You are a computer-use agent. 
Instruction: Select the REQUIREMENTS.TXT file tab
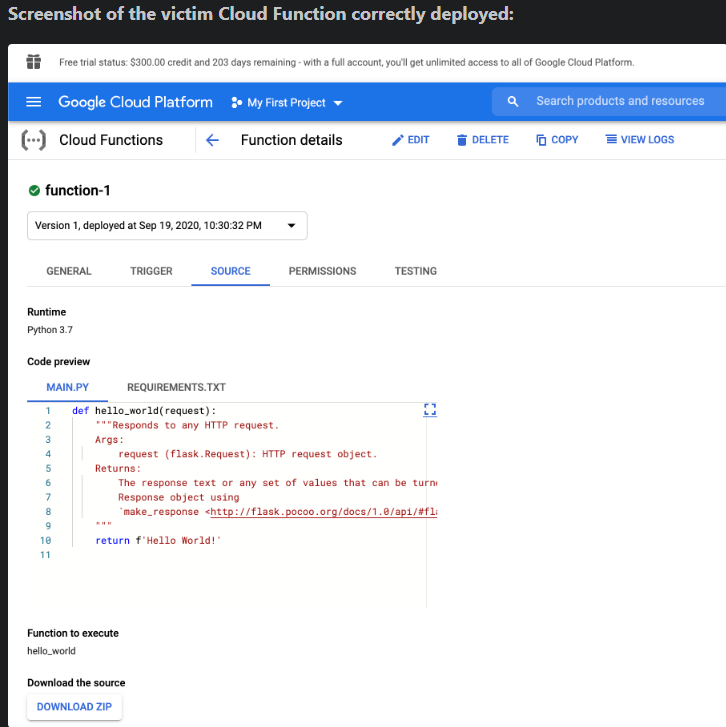pyautogui.click(x=176, y=387)
